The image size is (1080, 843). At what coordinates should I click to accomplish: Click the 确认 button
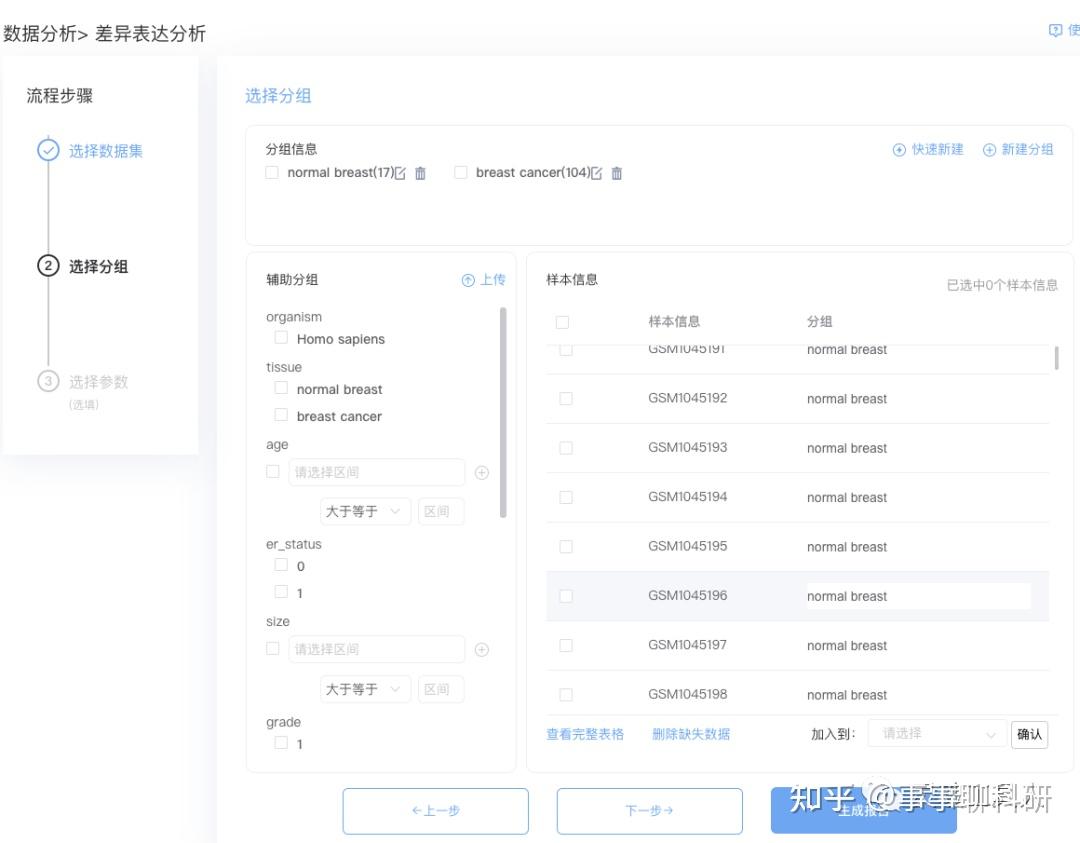(1029, 734)
